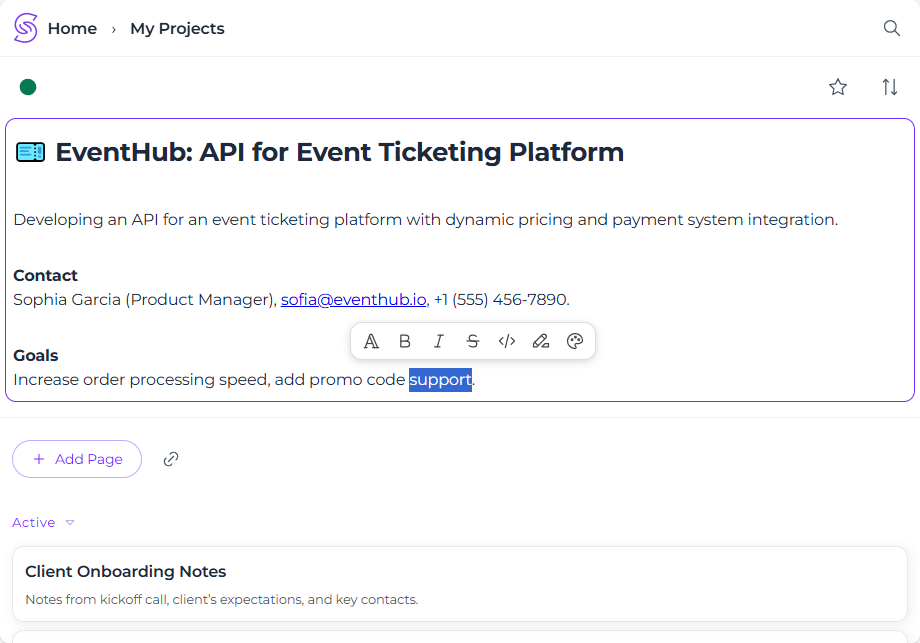Click the Add Page button
Screen dimensions: 920x643
coord(77,459)
